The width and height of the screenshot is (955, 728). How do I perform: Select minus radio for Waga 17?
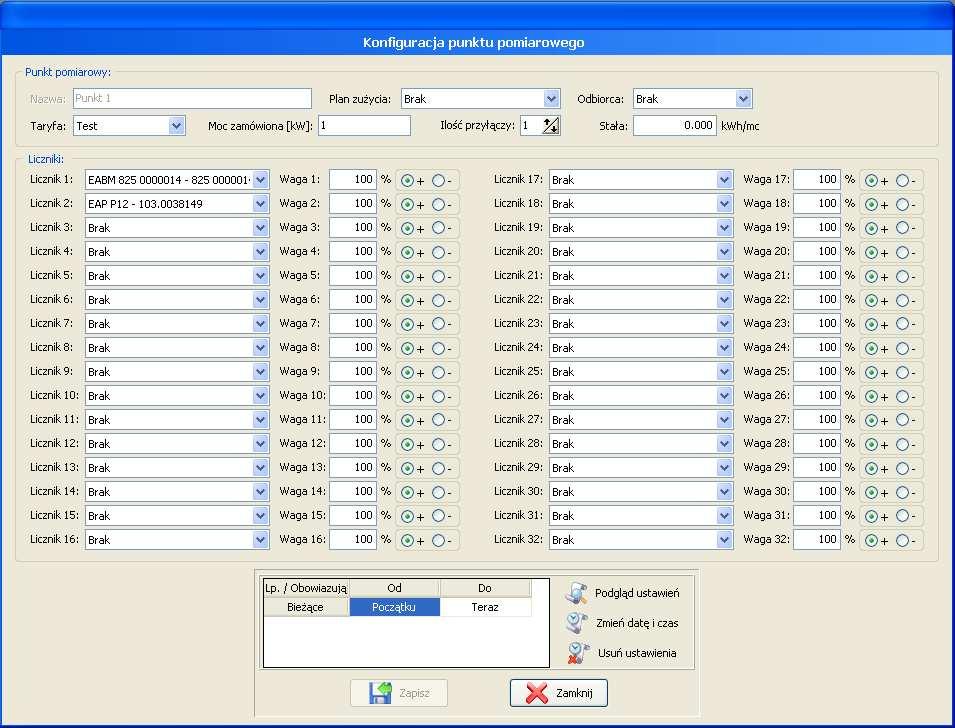(x=903, y=180)
